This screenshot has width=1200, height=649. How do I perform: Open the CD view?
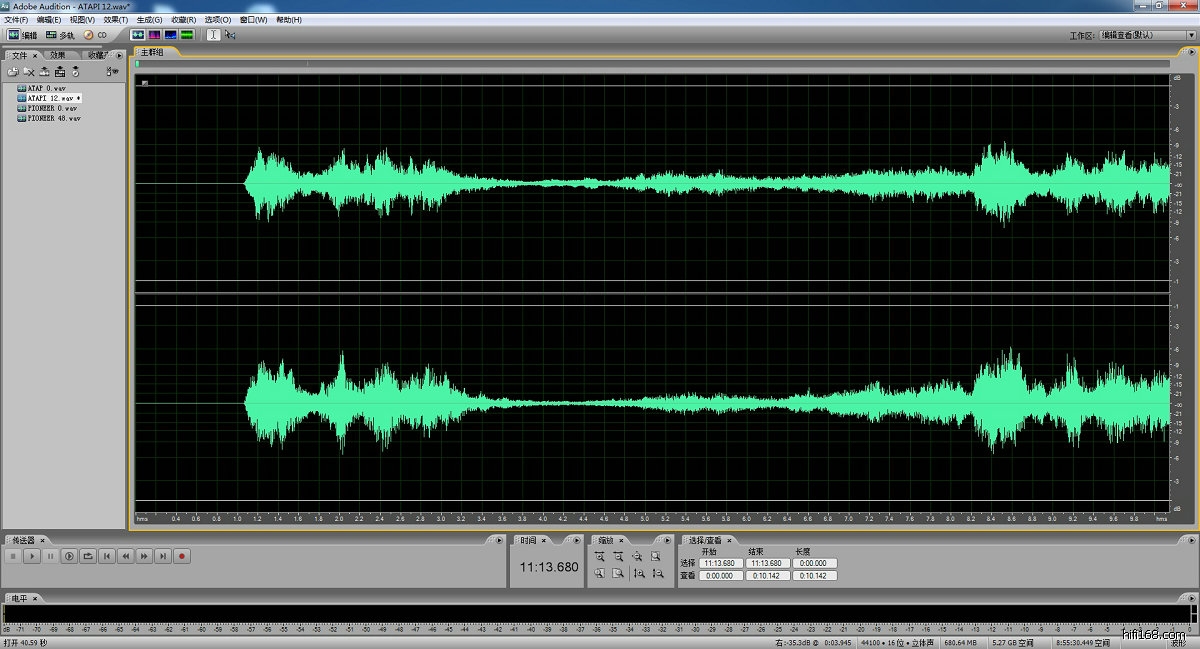pos(95,35)
